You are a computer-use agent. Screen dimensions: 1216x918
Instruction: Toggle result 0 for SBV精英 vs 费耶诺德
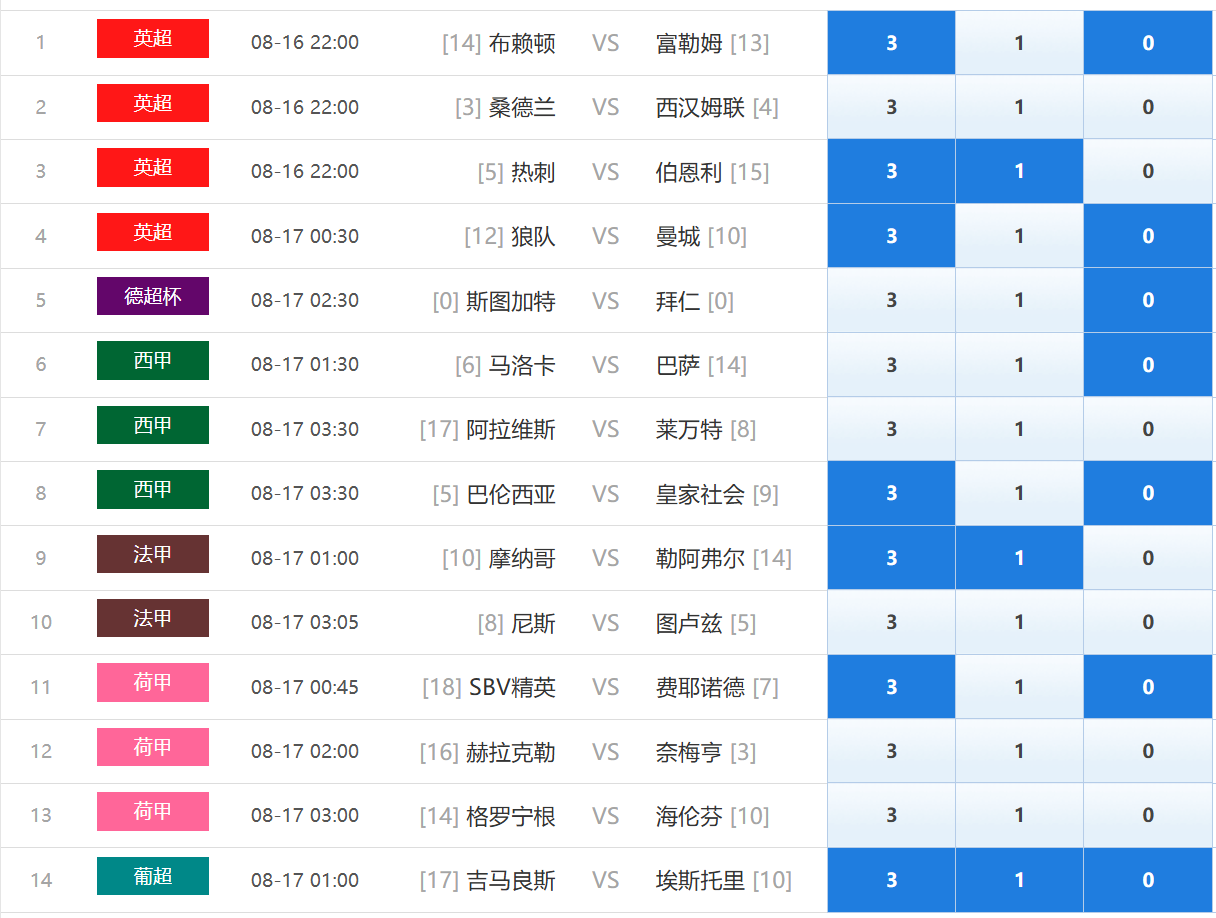1148,687
